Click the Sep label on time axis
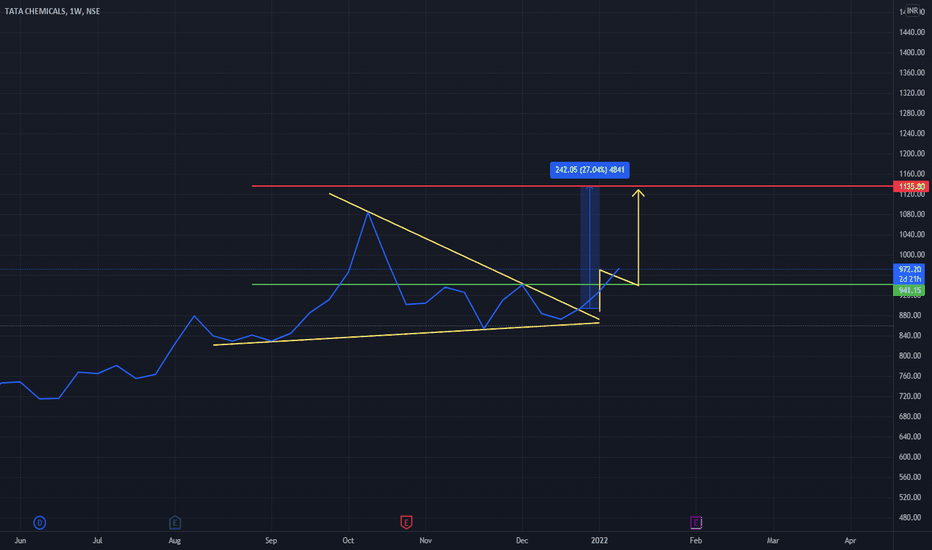 pos(271,540)
